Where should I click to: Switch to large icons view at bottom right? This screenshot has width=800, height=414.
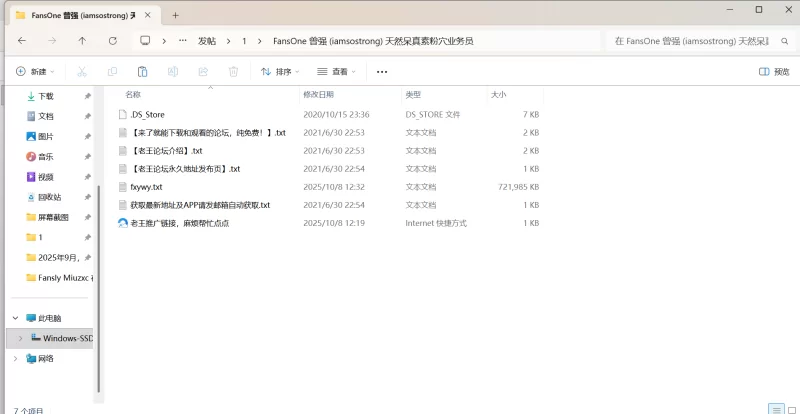tap(790, 409)
